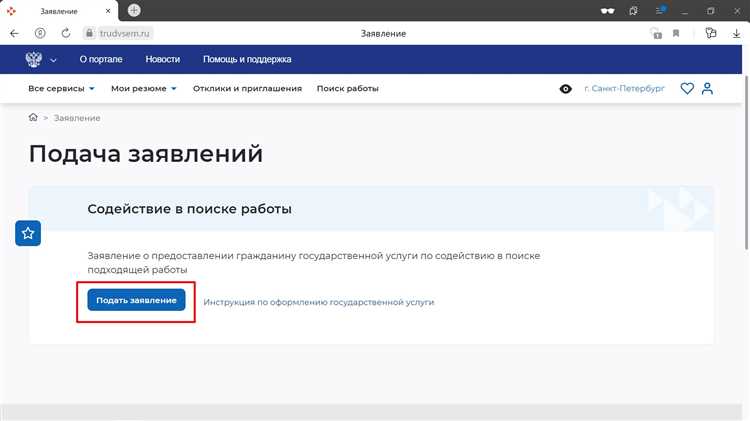Open Инструкция по оформлению государственной услуги link
750x421 pixels.
point(319,302)
